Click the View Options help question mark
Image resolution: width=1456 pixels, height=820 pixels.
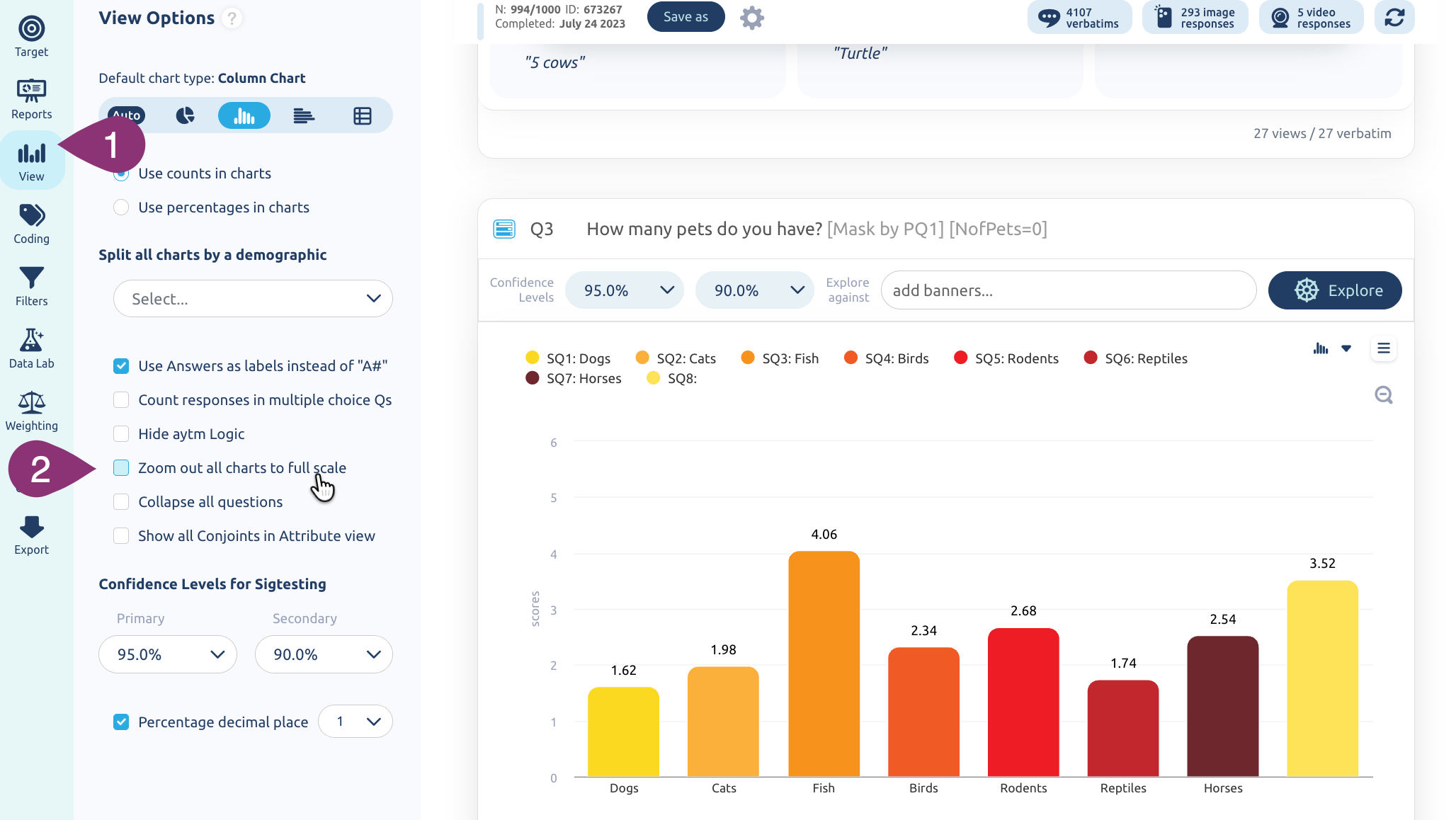pos(232,18)
